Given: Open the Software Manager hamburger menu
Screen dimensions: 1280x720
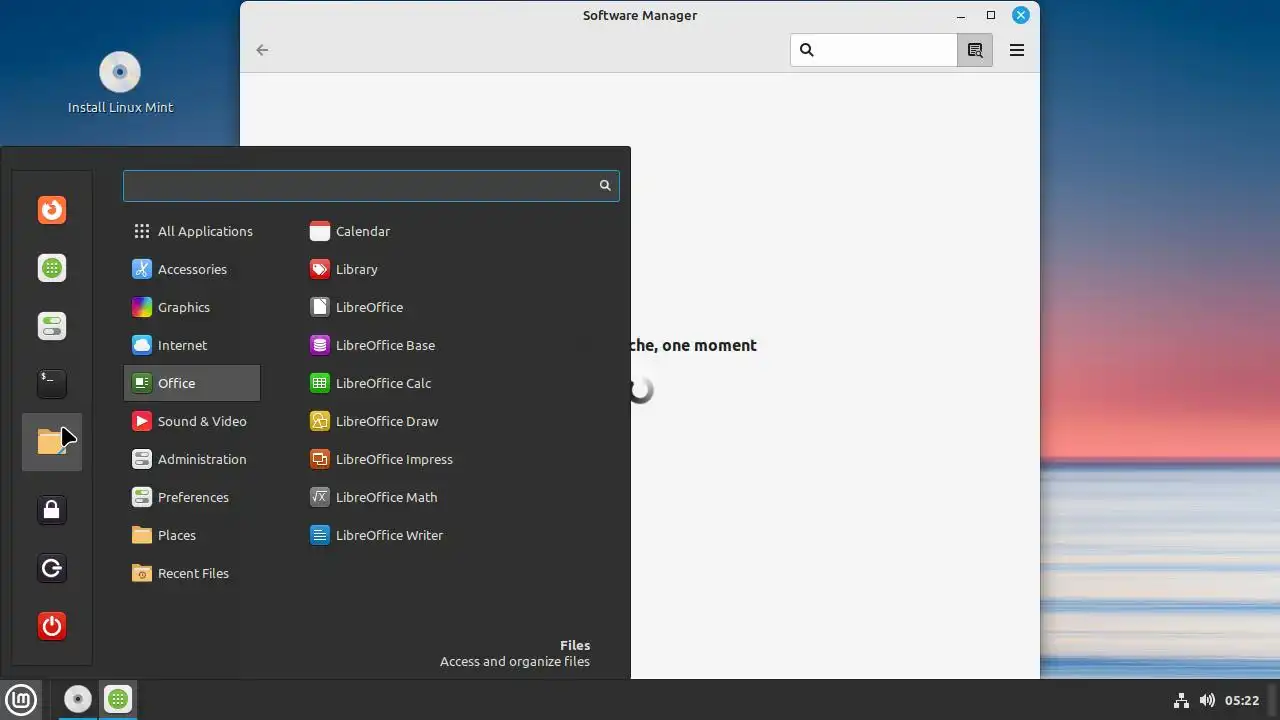Looking at the screenshot, I should pos(1017,50).
